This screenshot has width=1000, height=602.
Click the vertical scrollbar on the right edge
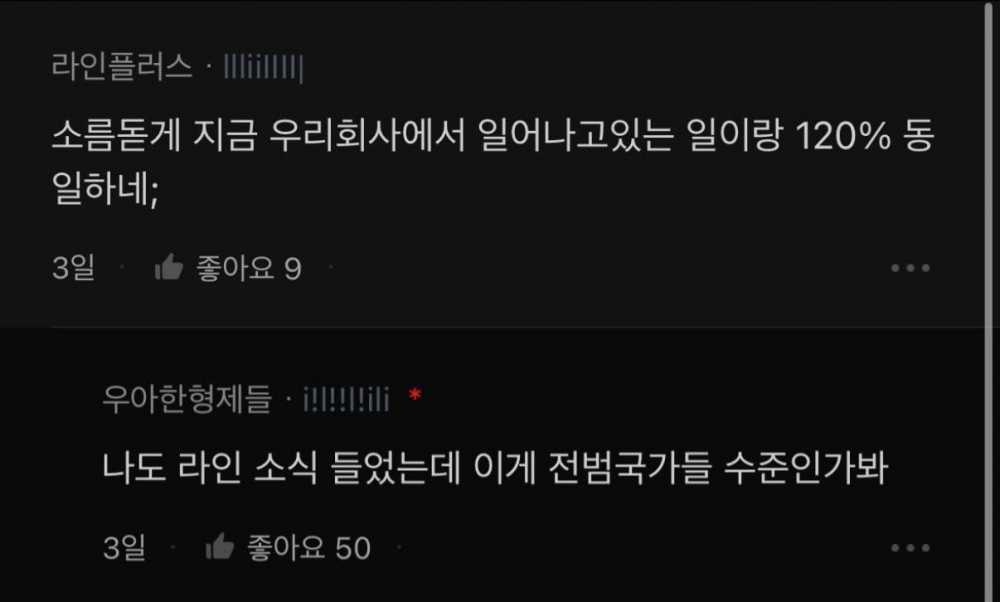[989, 301]
